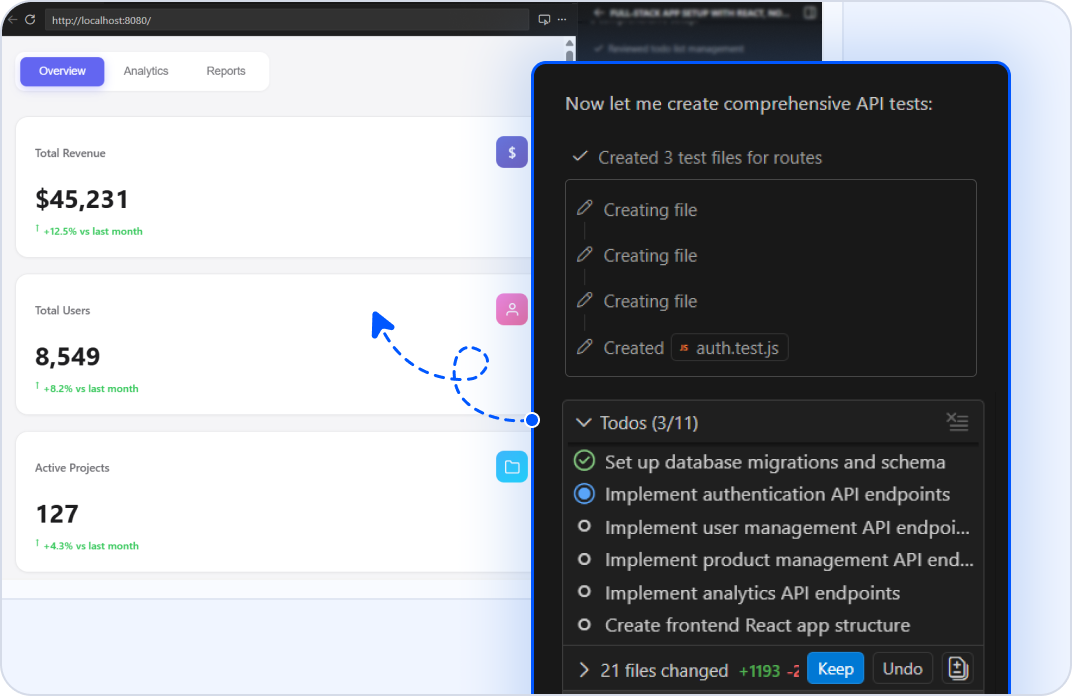The height and width of the screenshot is (696, 1072).
Task: Select the Implement analytics API endpoints todo circle
Action: pyautogui.click(x=585, y=592)
